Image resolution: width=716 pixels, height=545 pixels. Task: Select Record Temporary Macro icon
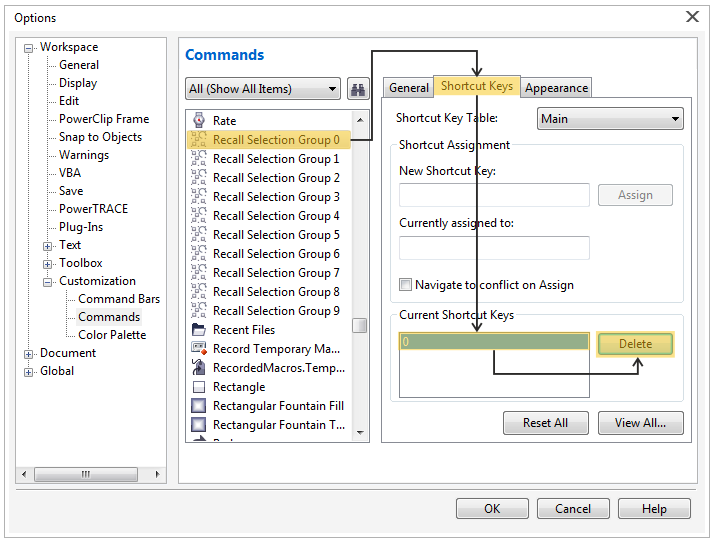click(x=199, y=348)
